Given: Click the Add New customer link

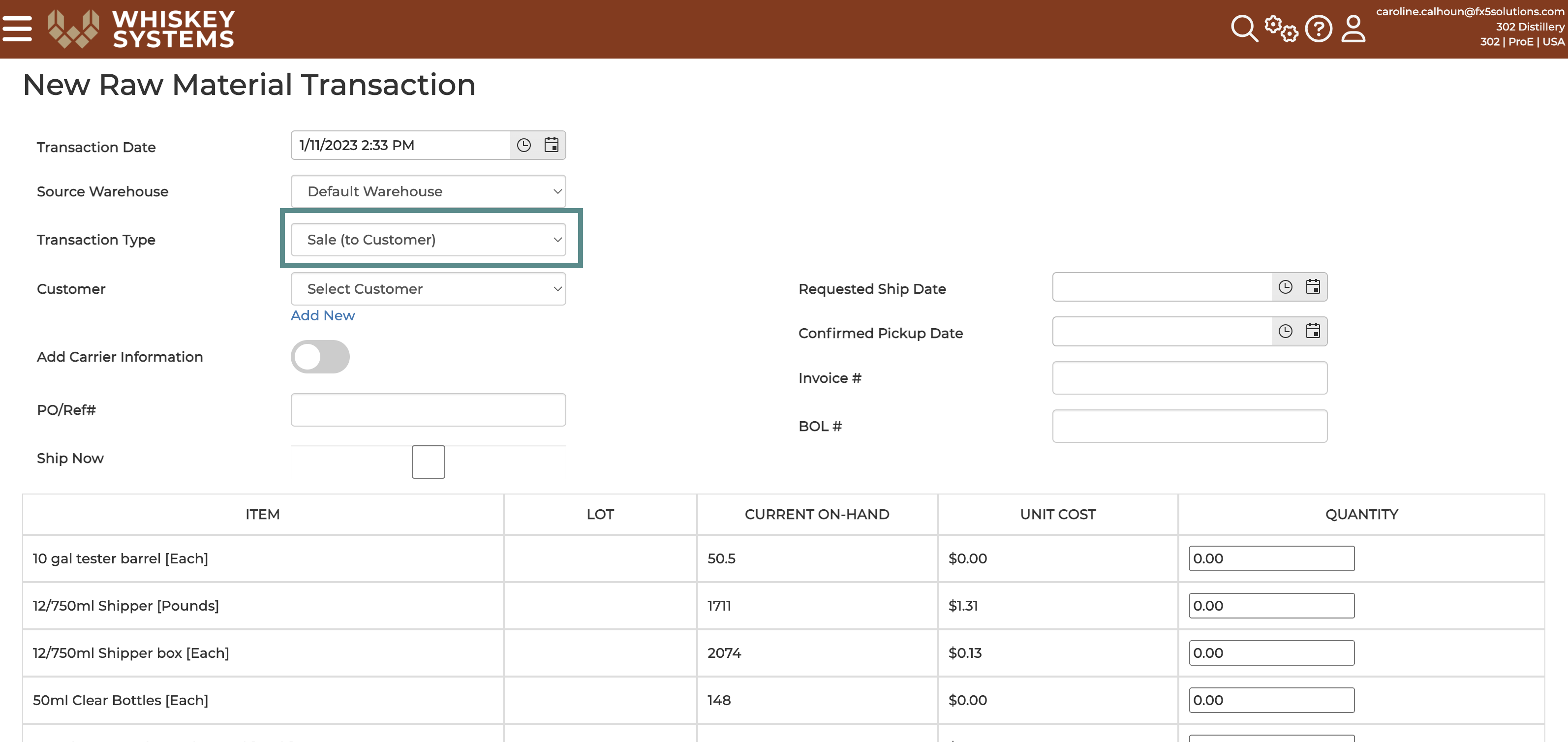Looking at the screenshot, I should pyautogui.click(x=323, y=315).
